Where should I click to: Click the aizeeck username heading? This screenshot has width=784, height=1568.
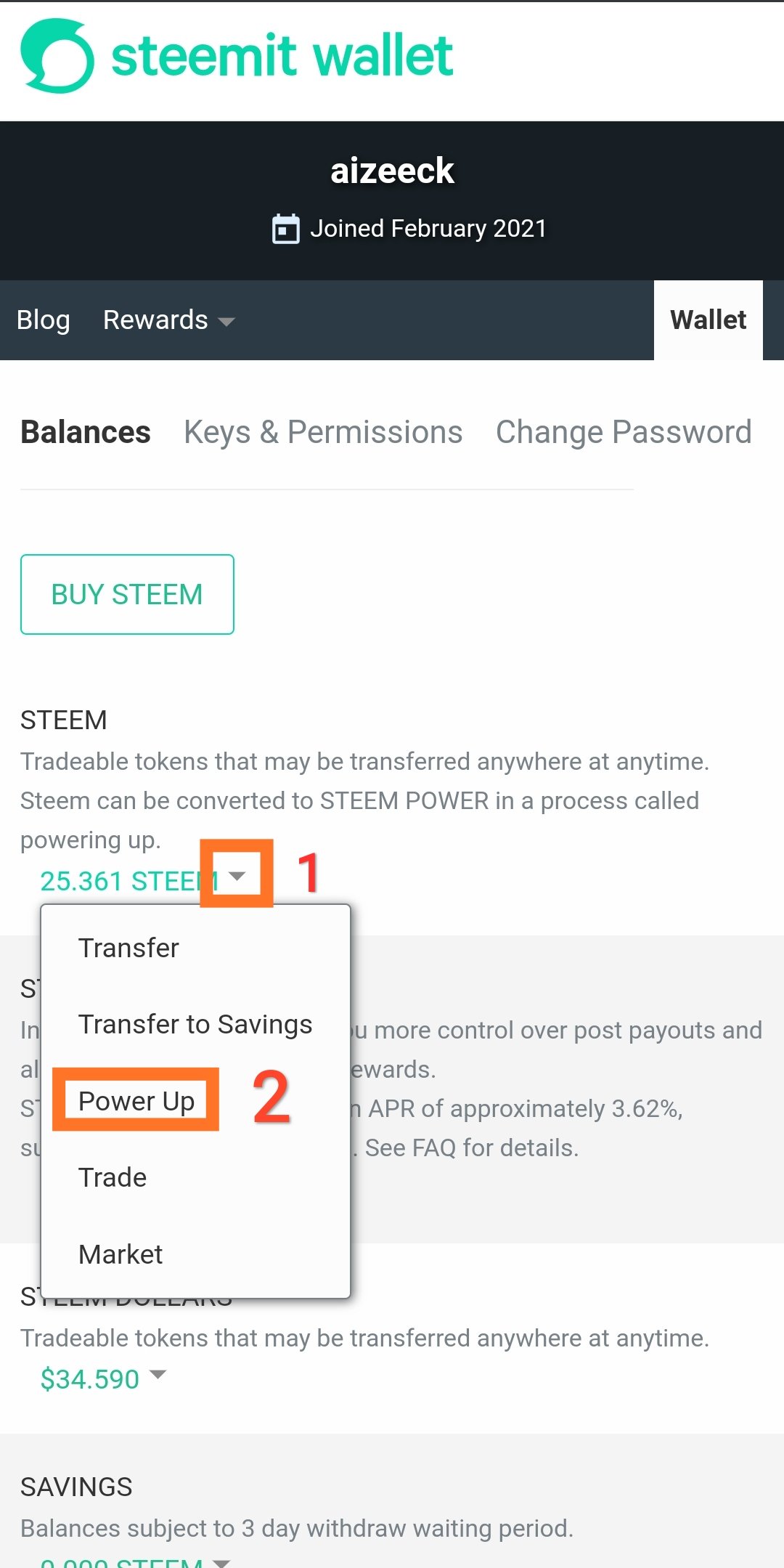coord(392,171)
